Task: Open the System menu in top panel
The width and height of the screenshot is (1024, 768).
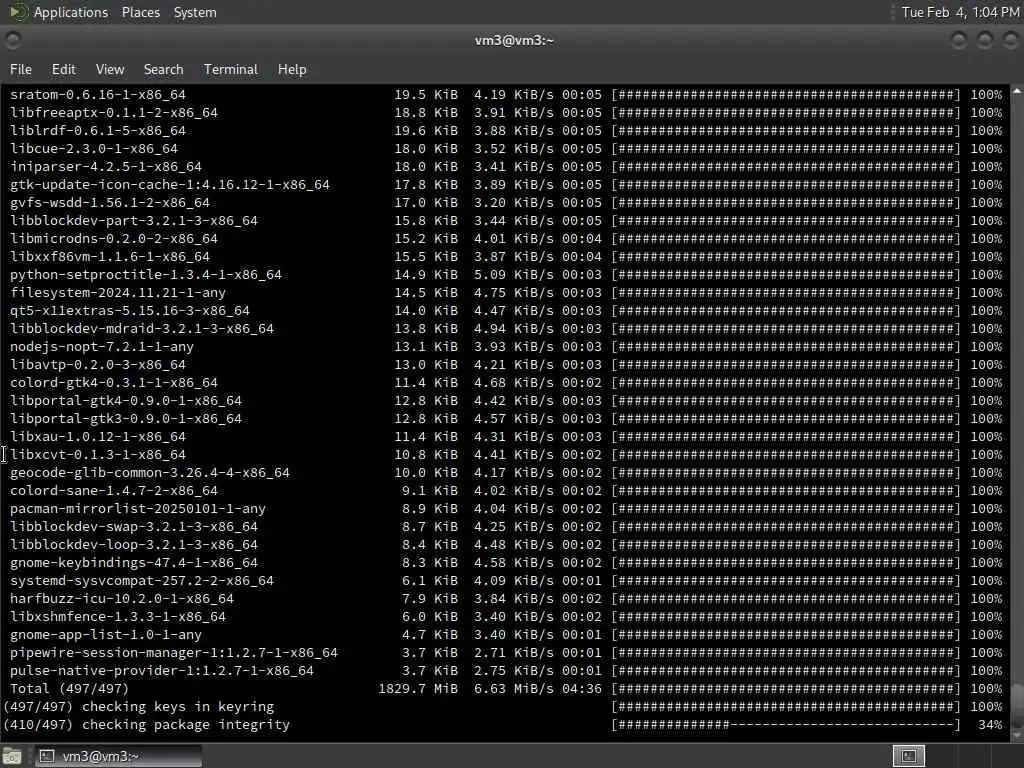Action: tap(195, 12)
